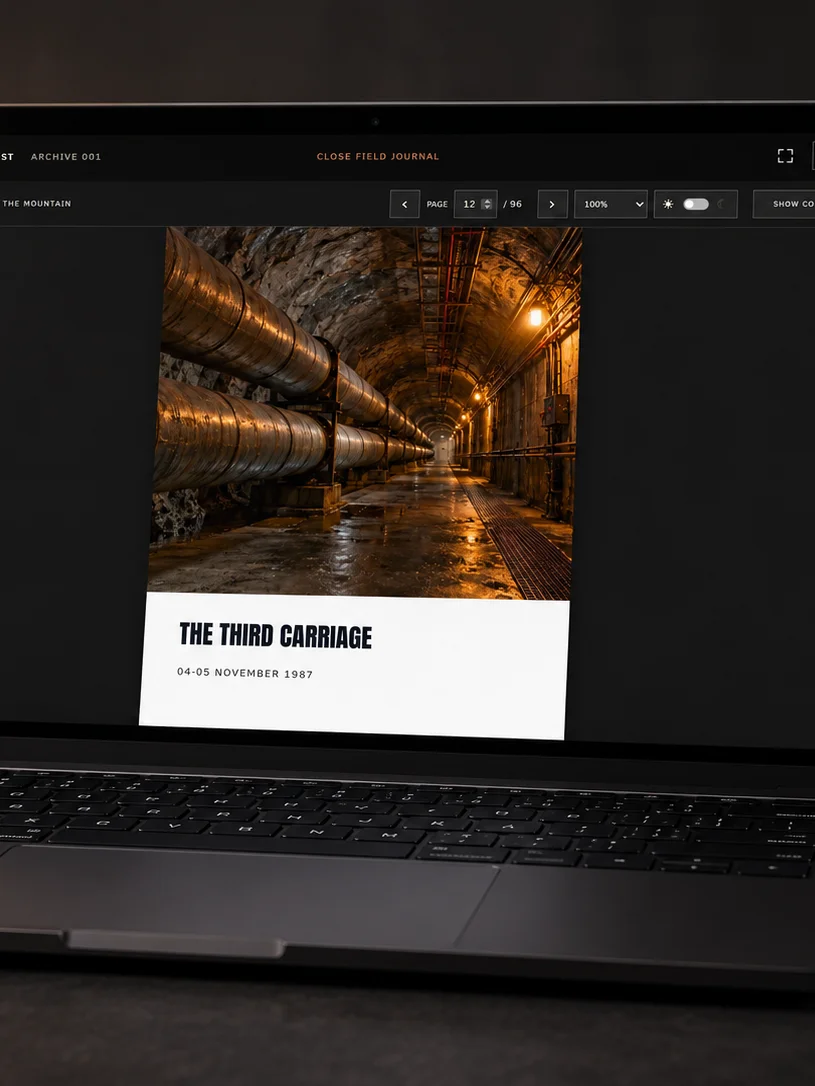Click the PAGE label
The image size is (815, 1086).
pyautogui.click(x=437, y=204)
